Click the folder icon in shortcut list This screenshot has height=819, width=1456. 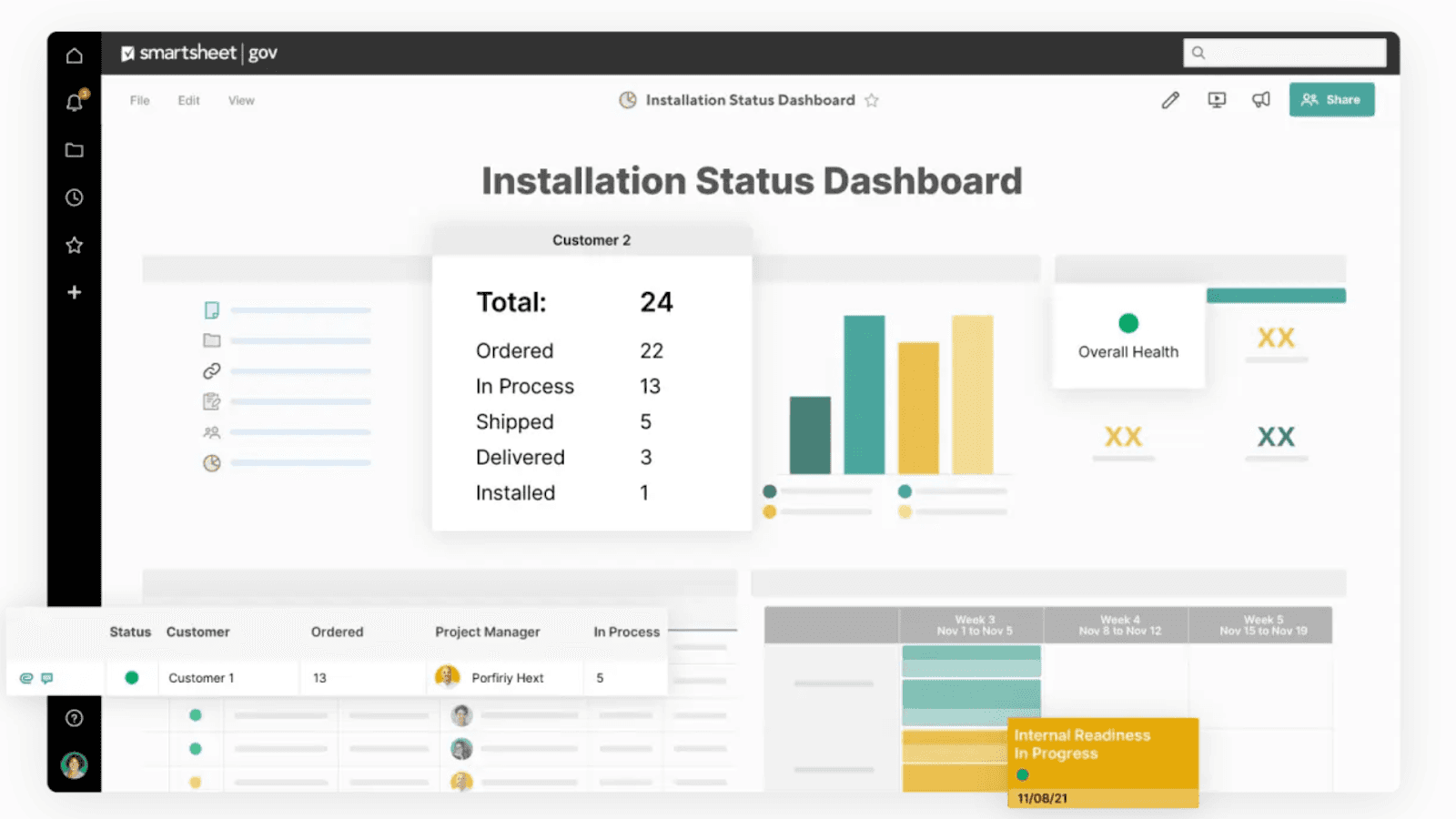click(x=212, y=340)
